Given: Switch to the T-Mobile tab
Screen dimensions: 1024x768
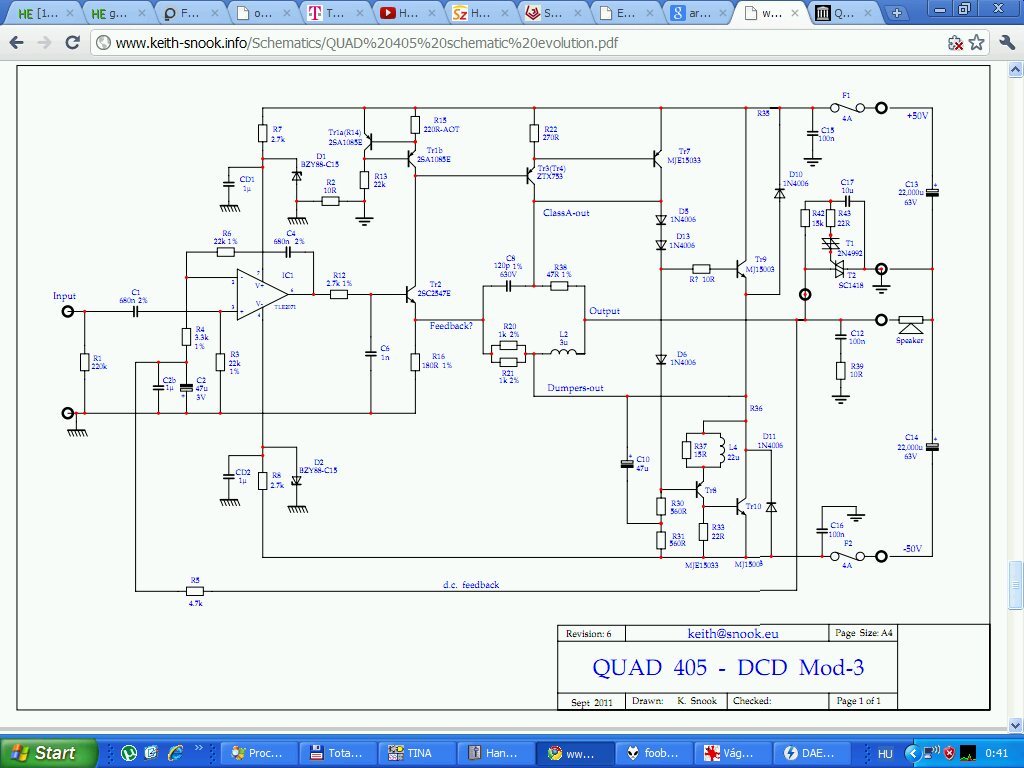Looking at the screenshot, I should (334, 12).
